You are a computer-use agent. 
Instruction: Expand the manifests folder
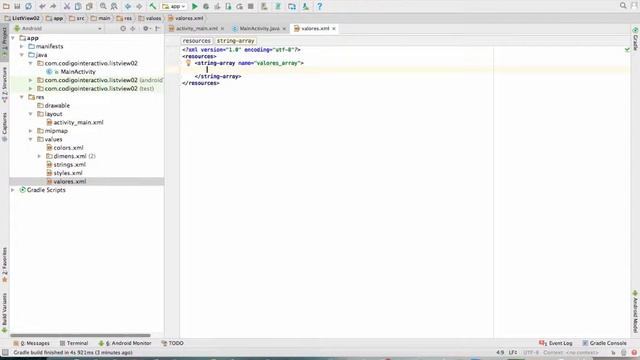pos(22,47)
